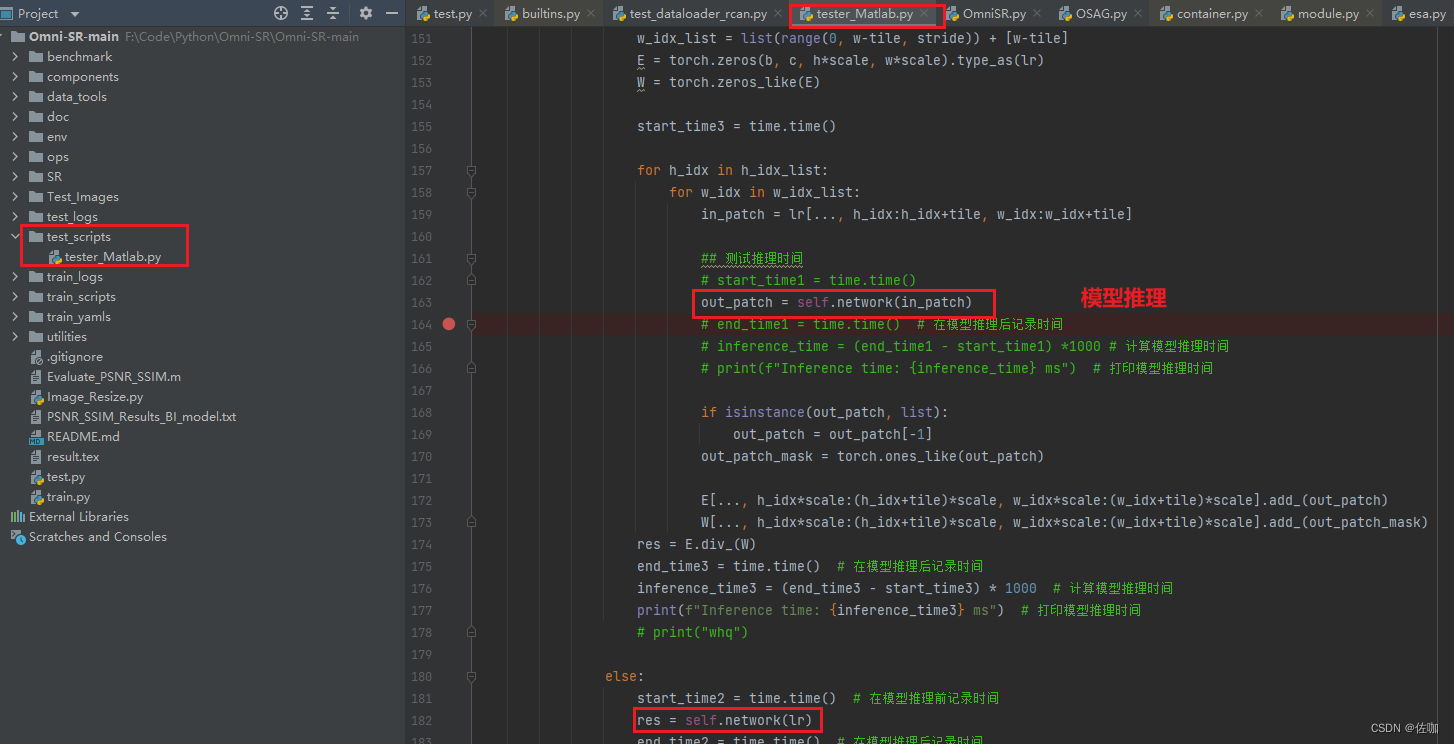This screenshot has height=744, width=1454.
Task: Expand the Test_Images folder arrow
Action: [15, 197]
